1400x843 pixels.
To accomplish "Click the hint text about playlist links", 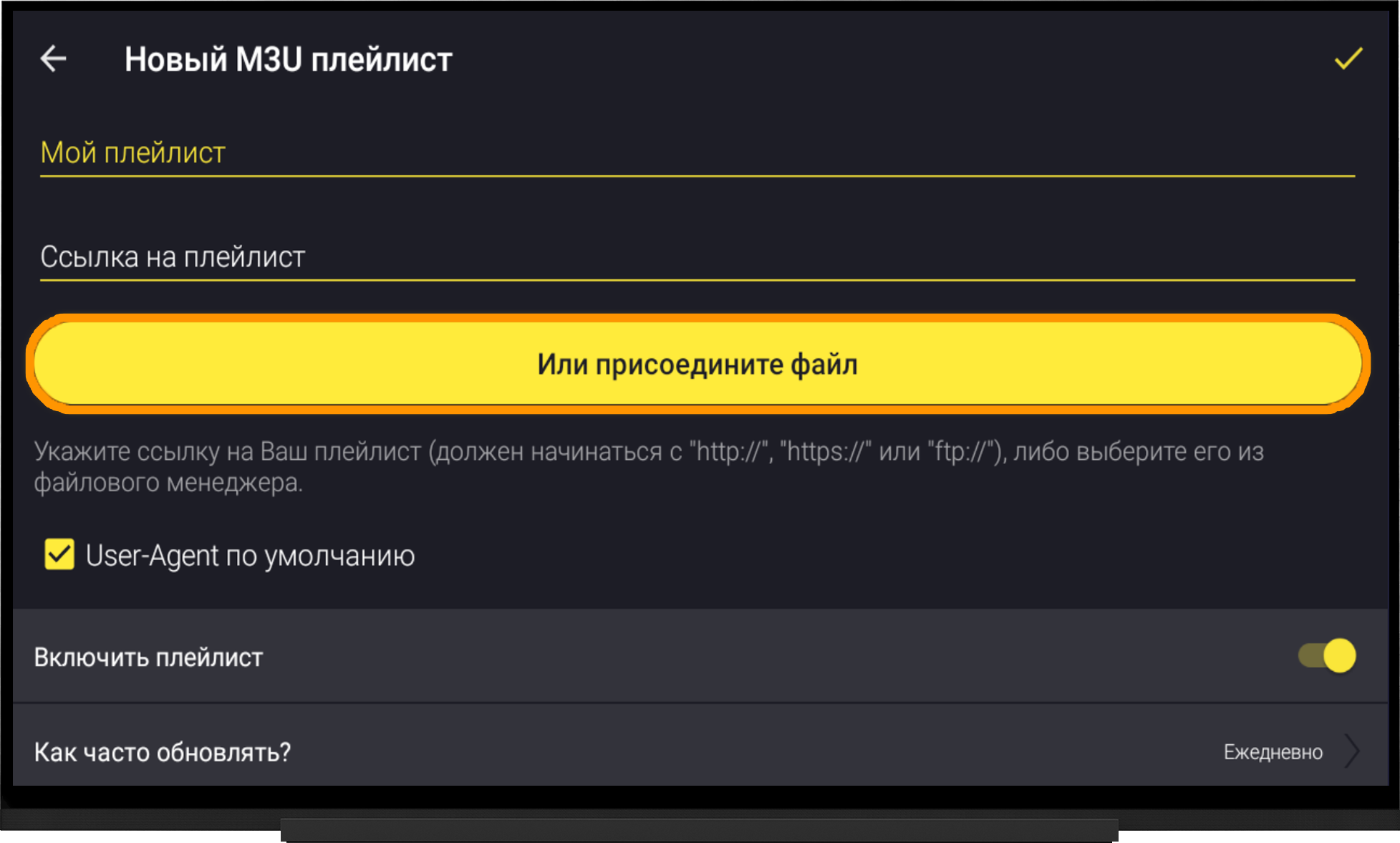I will [649, 467].
